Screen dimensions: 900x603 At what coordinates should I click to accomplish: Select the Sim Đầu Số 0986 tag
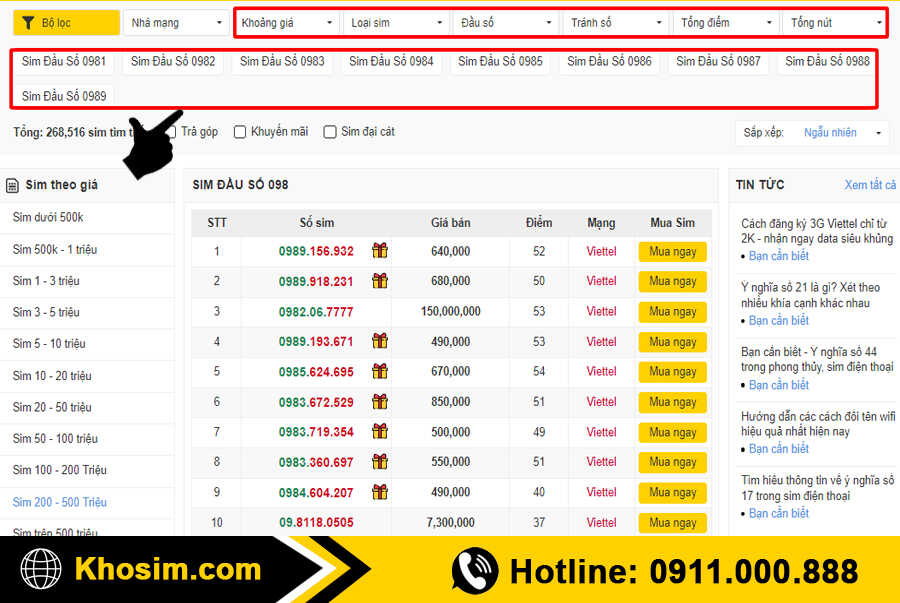[609, 61]
